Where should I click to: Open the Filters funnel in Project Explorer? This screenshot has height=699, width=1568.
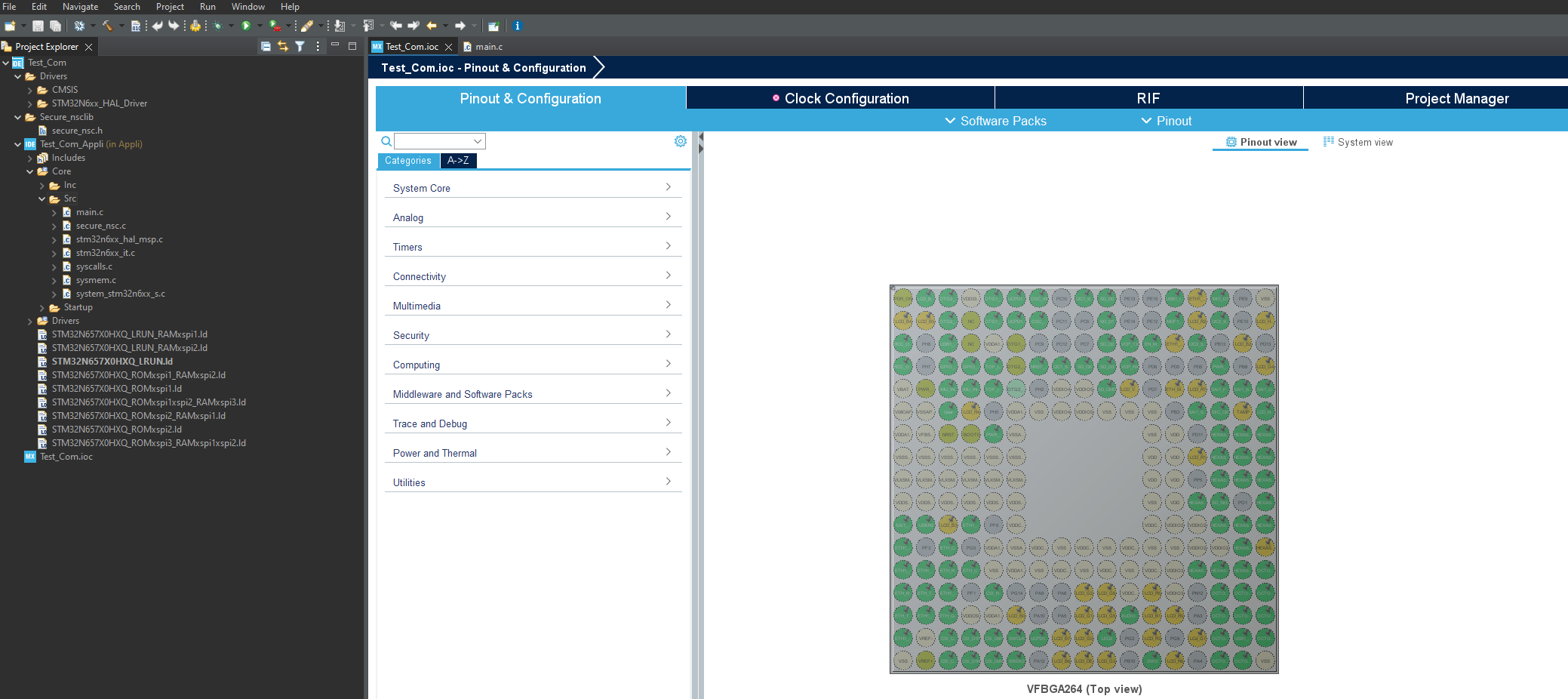tap(300, 46)
